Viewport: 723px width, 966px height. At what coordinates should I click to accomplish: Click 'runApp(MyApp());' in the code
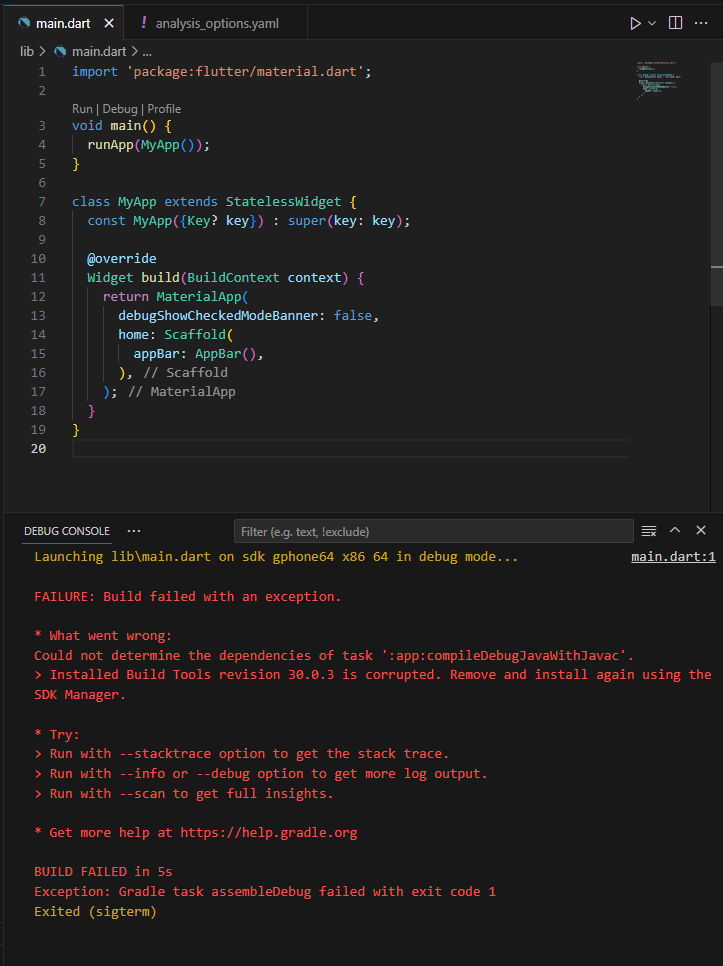[148, 145]
